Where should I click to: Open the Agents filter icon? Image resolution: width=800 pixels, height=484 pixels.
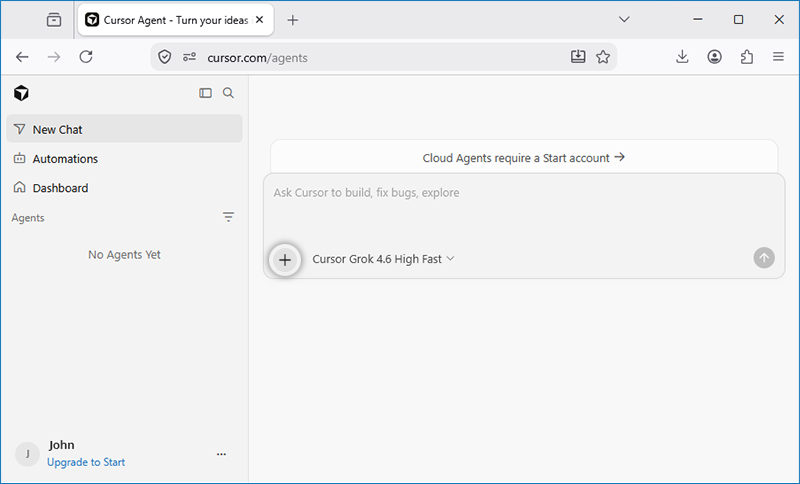(x=228, y=217)
